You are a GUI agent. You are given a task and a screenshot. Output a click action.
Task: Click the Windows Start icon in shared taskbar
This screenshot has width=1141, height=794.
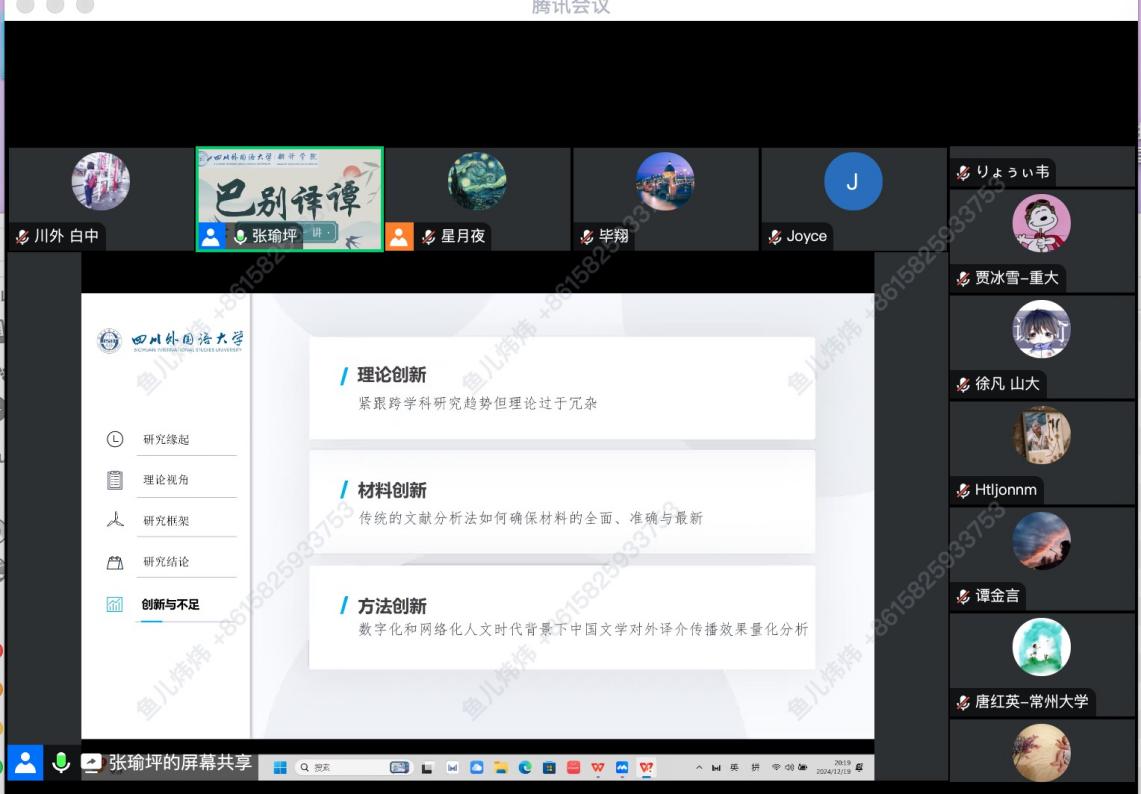pos(280,768)
